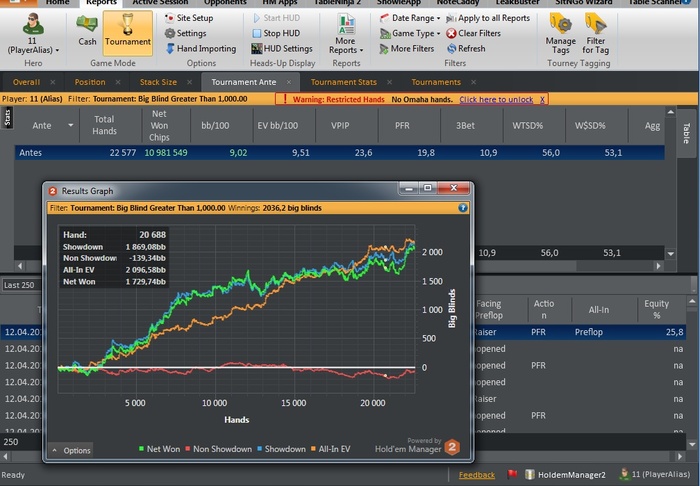The image size is (700, 486).
Task: Sort by bb/100 column header
Action: tap(215, 125)
